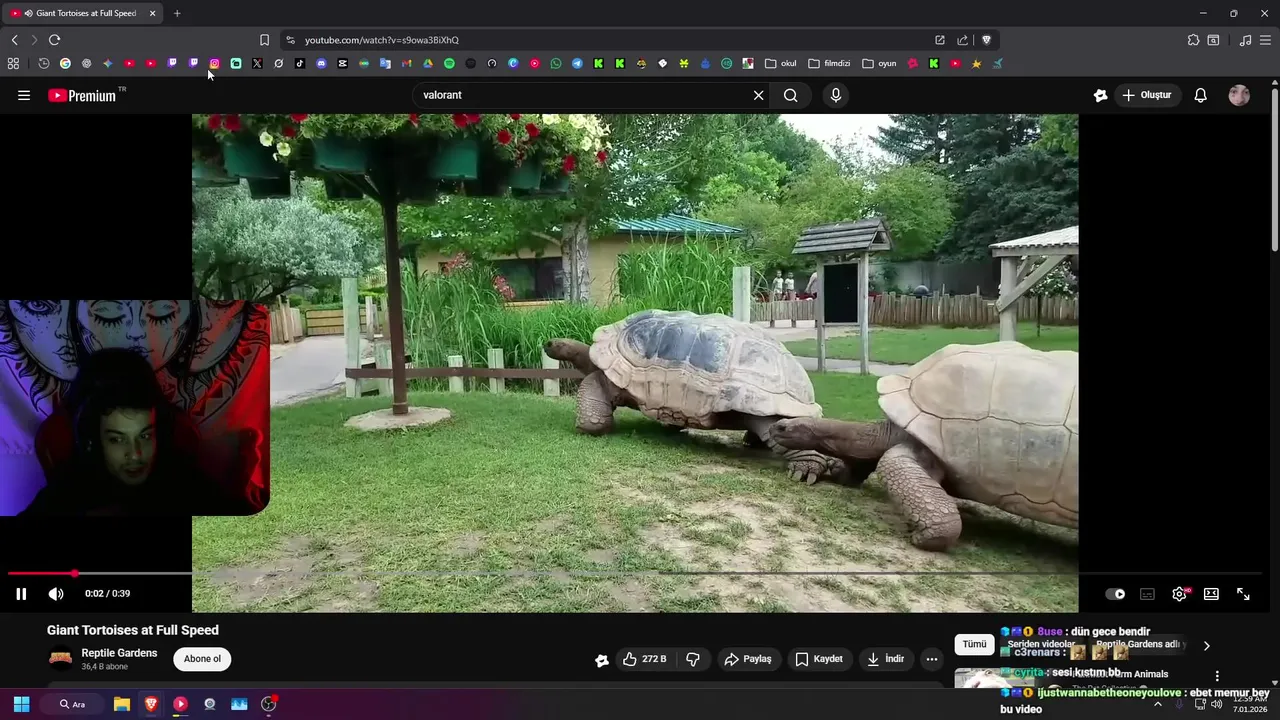Open the browser main menu
The image size is (1280, 720).
[1266, 40]
